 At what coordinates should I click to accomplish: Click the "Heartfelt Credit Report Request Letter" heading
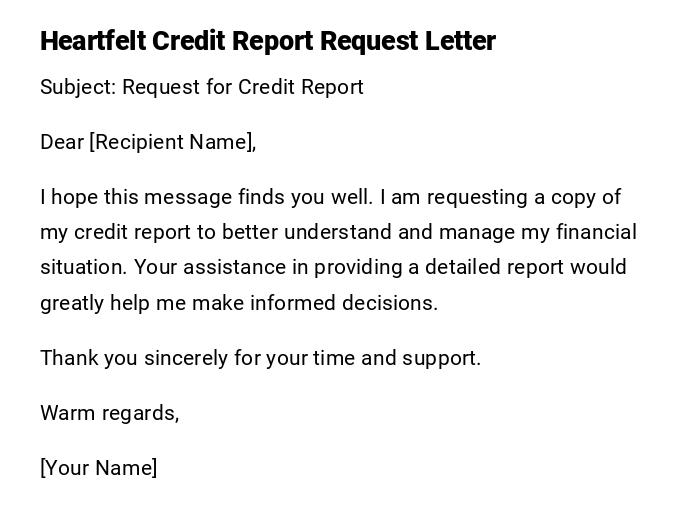click(x=267, y=41)
